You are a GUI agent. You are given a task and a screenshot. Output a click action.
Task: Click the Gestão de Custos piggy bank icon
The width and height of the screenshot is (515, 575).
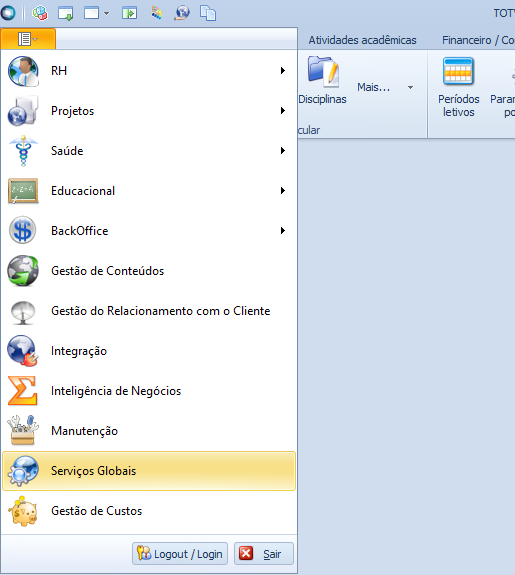pos(23,511)
